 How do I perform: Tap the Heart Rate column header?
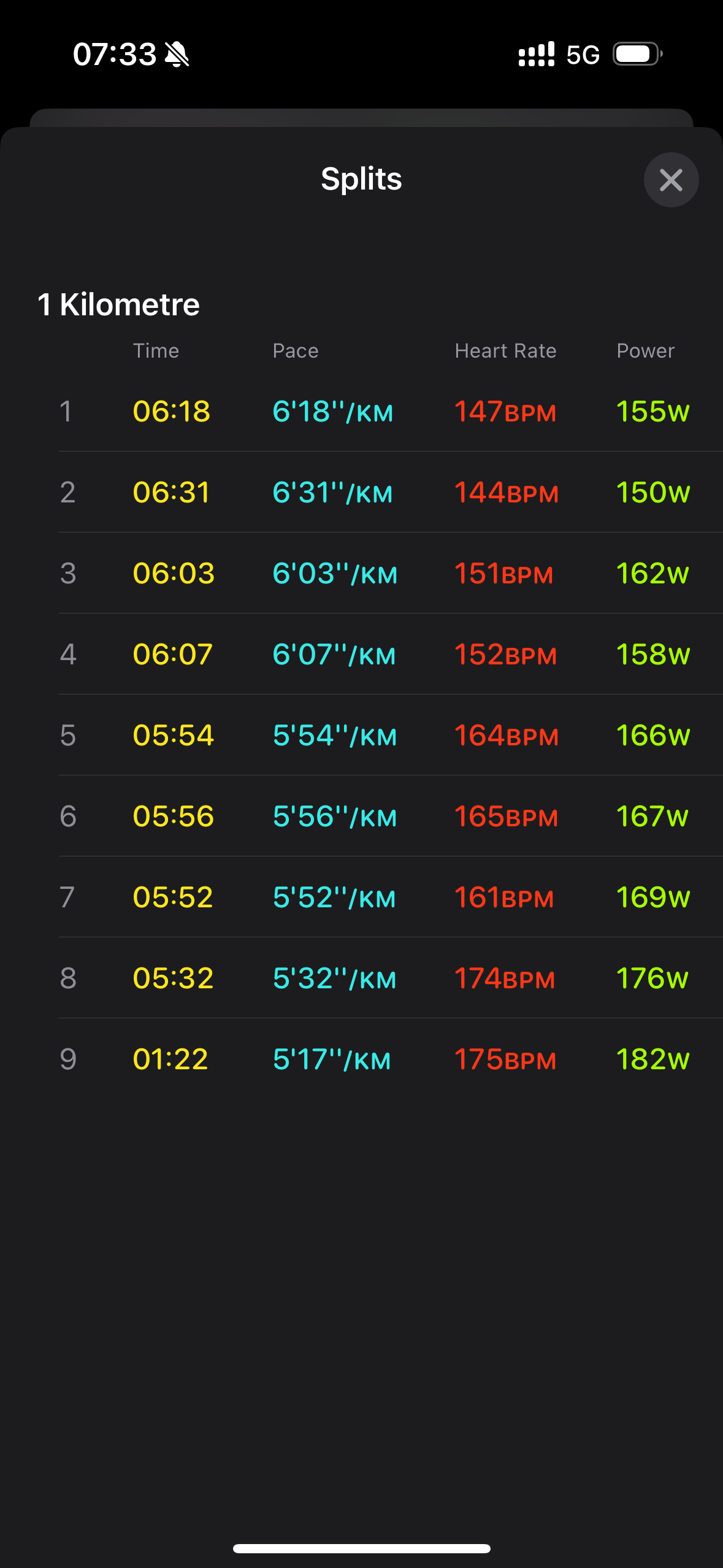coord(505,351)
